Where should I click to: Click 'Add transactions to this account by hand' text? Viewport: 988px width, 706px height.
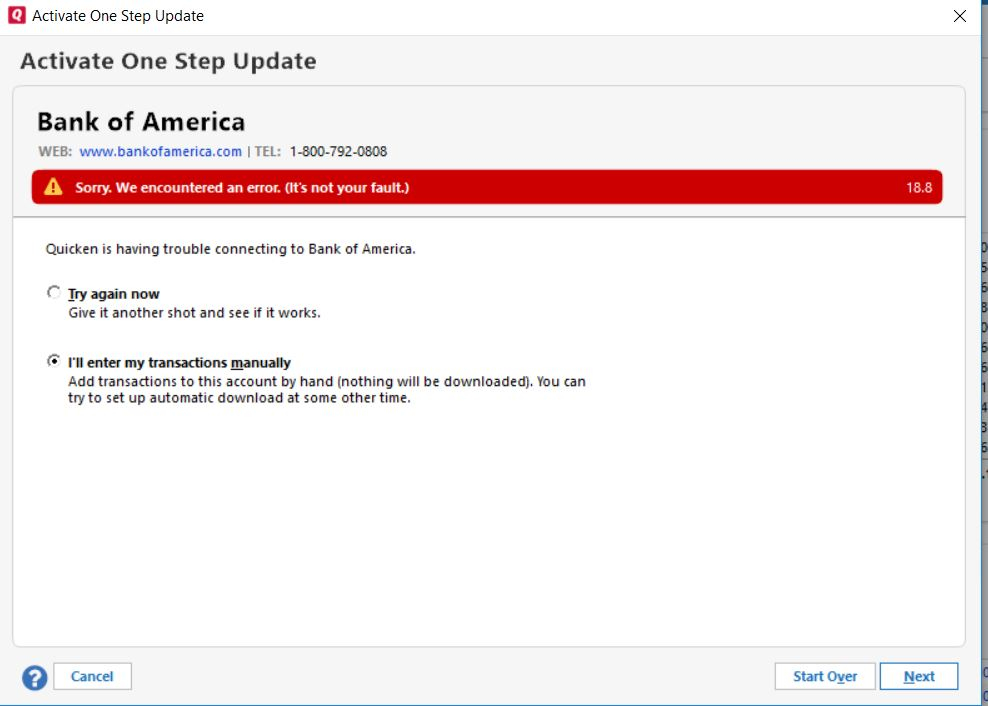tap(327, 390)
